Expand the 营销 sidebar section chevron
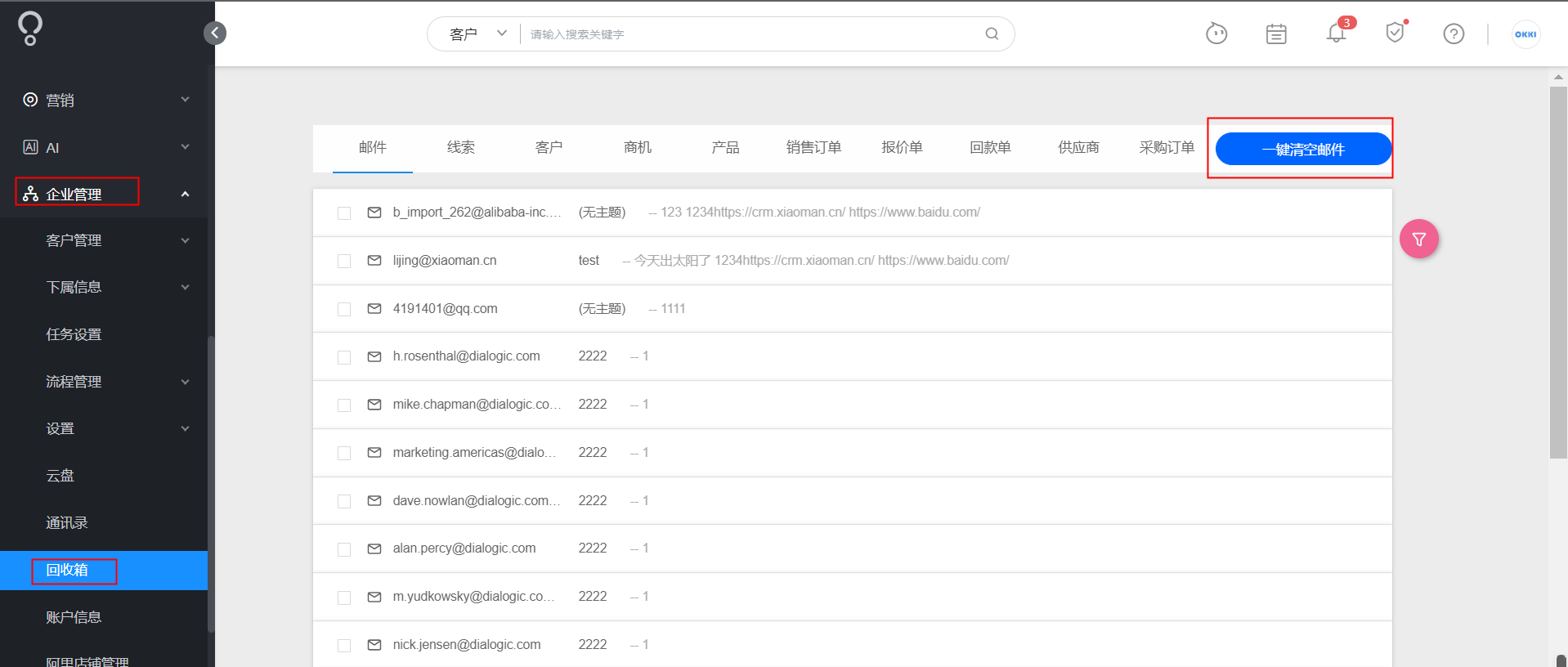This screenshot has height=667, width=1568. click(x=186, y=100)
